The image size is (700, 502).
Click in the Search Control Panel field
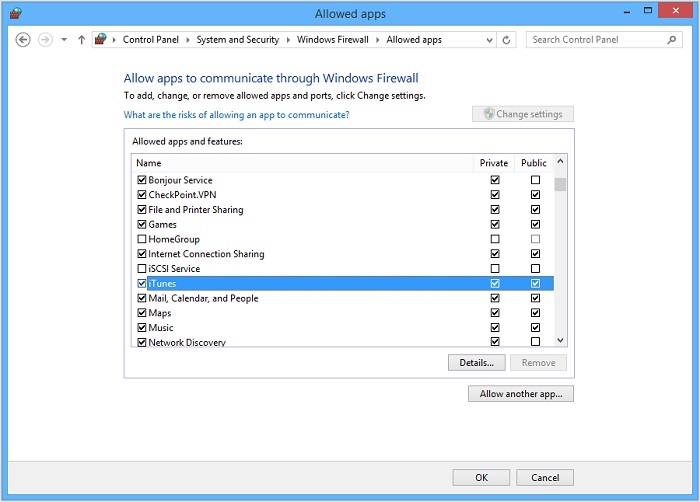point(595,40)
